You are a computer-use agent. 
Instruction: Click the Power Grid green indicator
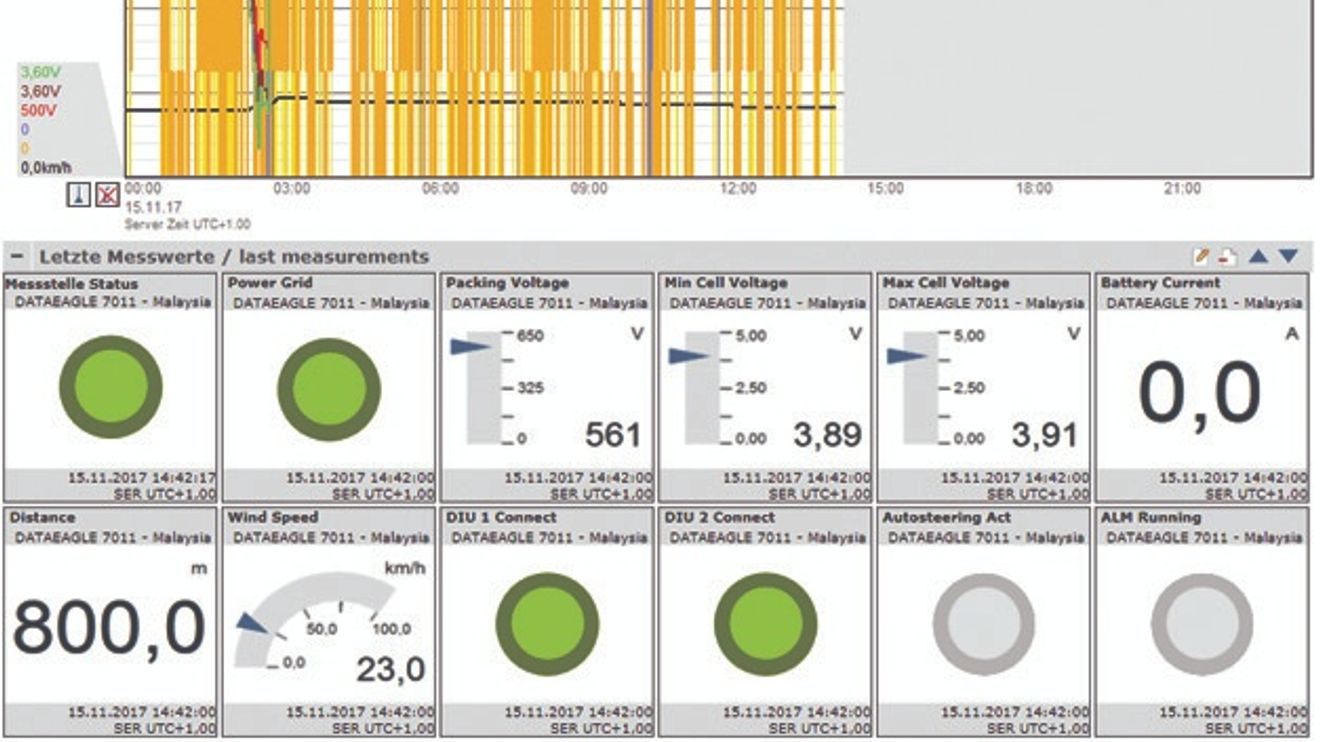tap(328, 387)
